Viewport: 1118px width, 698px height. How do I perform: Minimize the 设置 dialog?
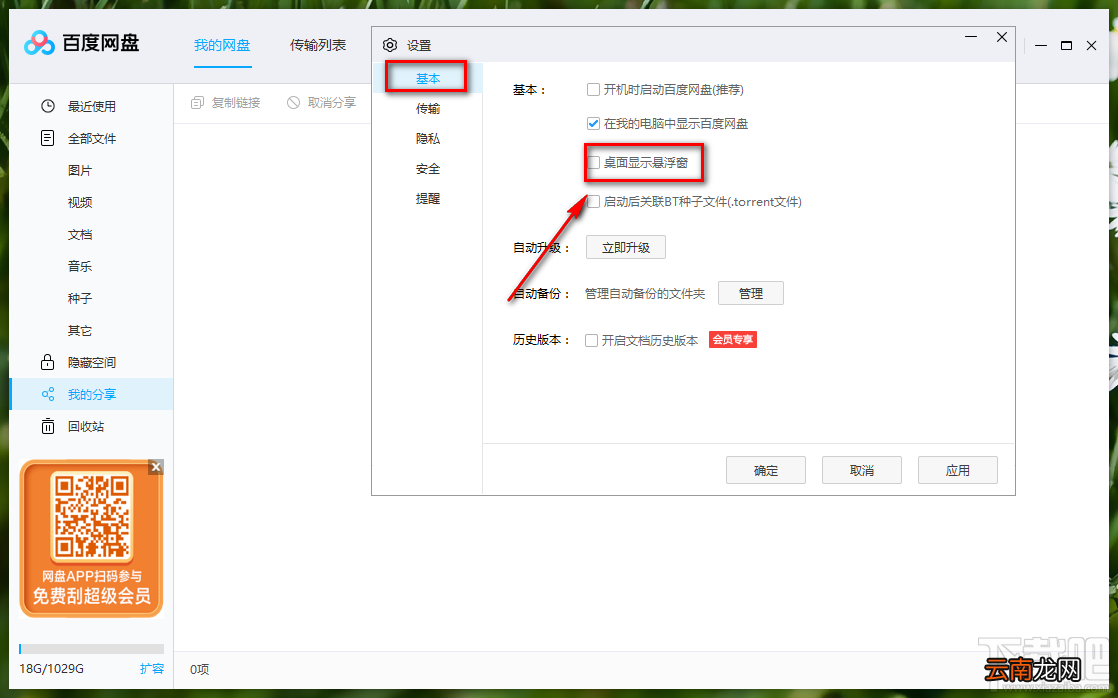tap(971, 37)
